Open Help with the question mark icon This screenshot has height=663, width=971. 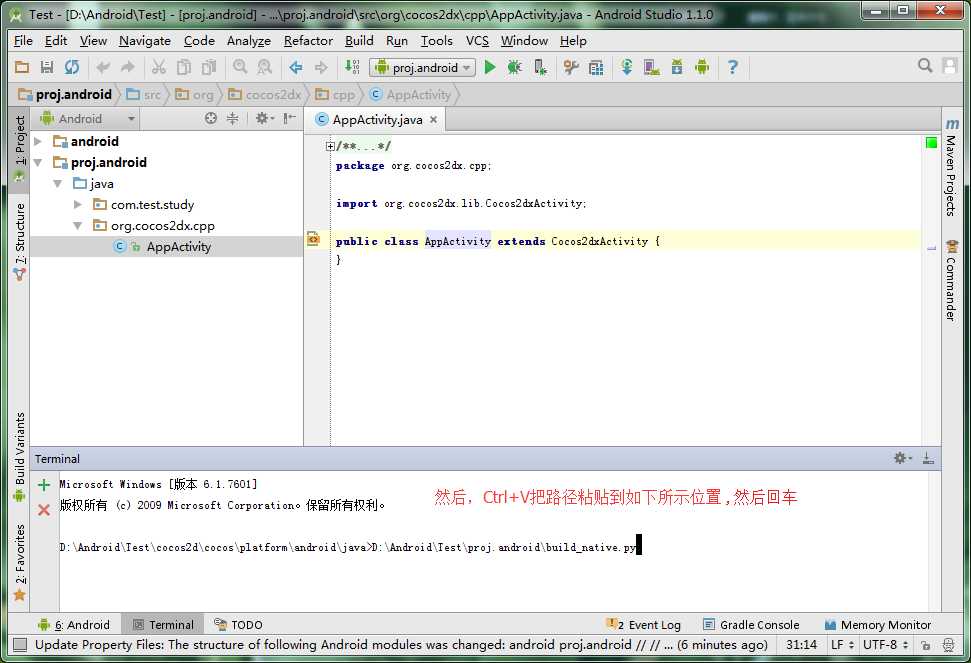[733, 67]
